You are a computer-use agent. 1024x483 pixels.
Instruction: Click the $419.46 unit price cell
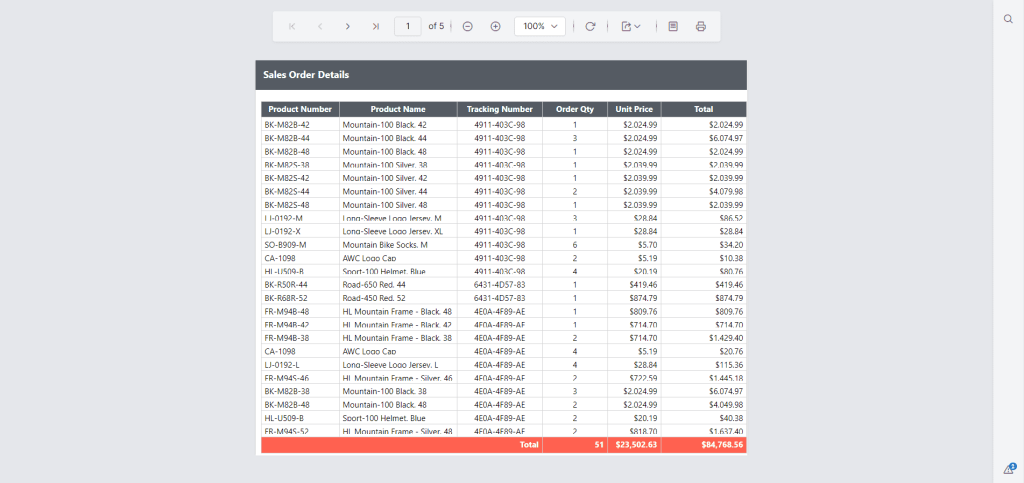pyautogui.click(x=634, y=285)
